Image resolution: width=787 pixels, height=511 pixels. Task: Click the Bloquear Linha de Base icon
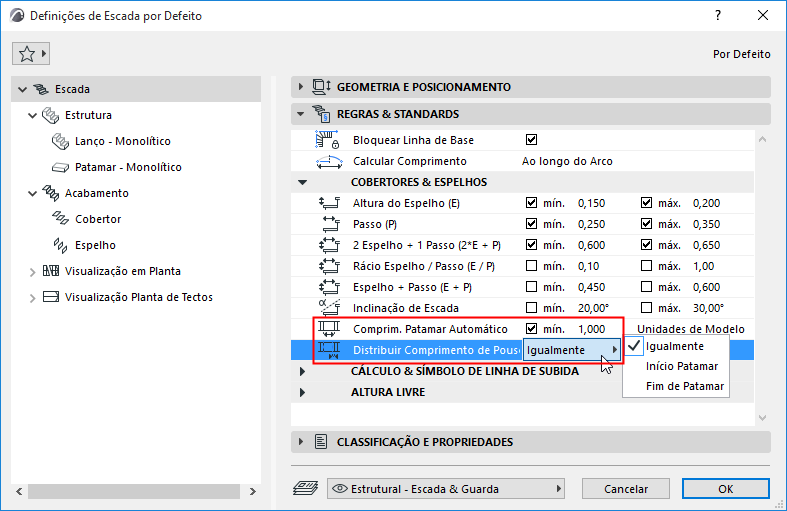(327, 140)
